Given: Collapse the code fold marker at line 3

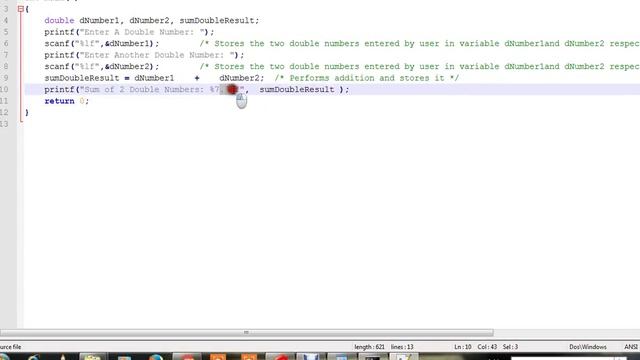Looking at the screenshot, I should [x=20, y=9].
